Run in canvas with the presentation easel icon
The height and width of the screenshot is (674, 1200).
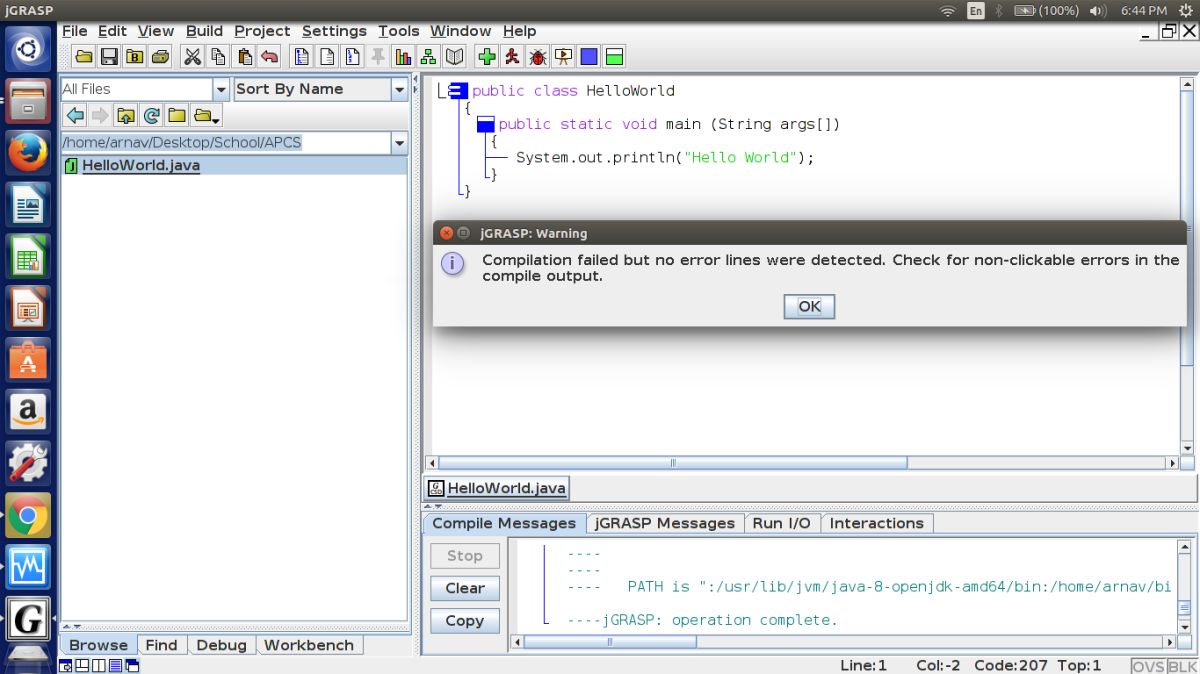pyautogui.click(x=564, y=56)
